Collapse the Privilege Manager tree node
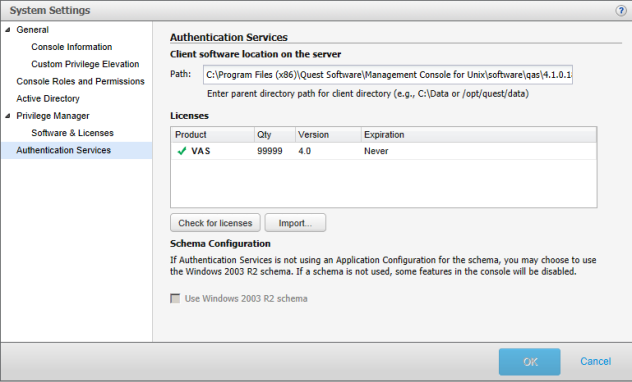632x382 pixels. tap(8, 116)
